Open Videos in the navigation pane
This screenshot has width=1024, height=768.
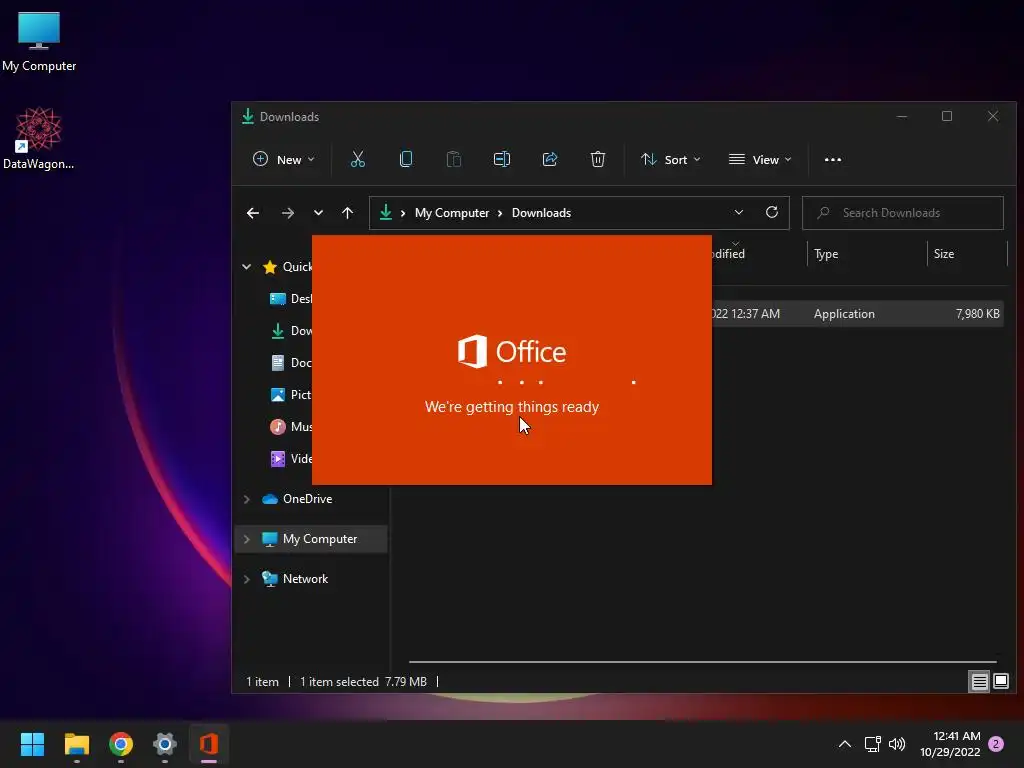click(291, 458)
